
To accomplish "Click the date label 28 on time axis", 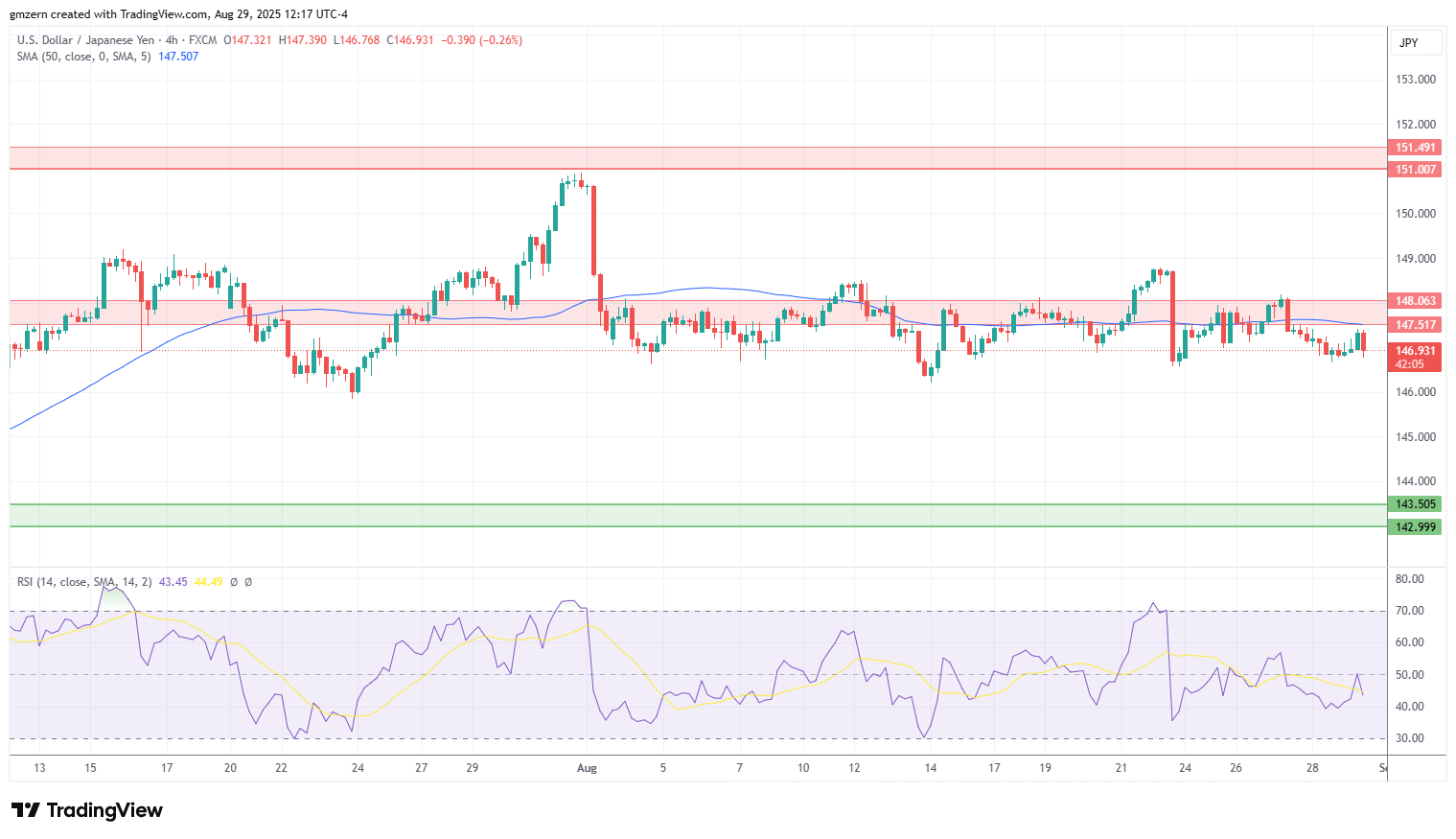I will (x=1312, y=768).
